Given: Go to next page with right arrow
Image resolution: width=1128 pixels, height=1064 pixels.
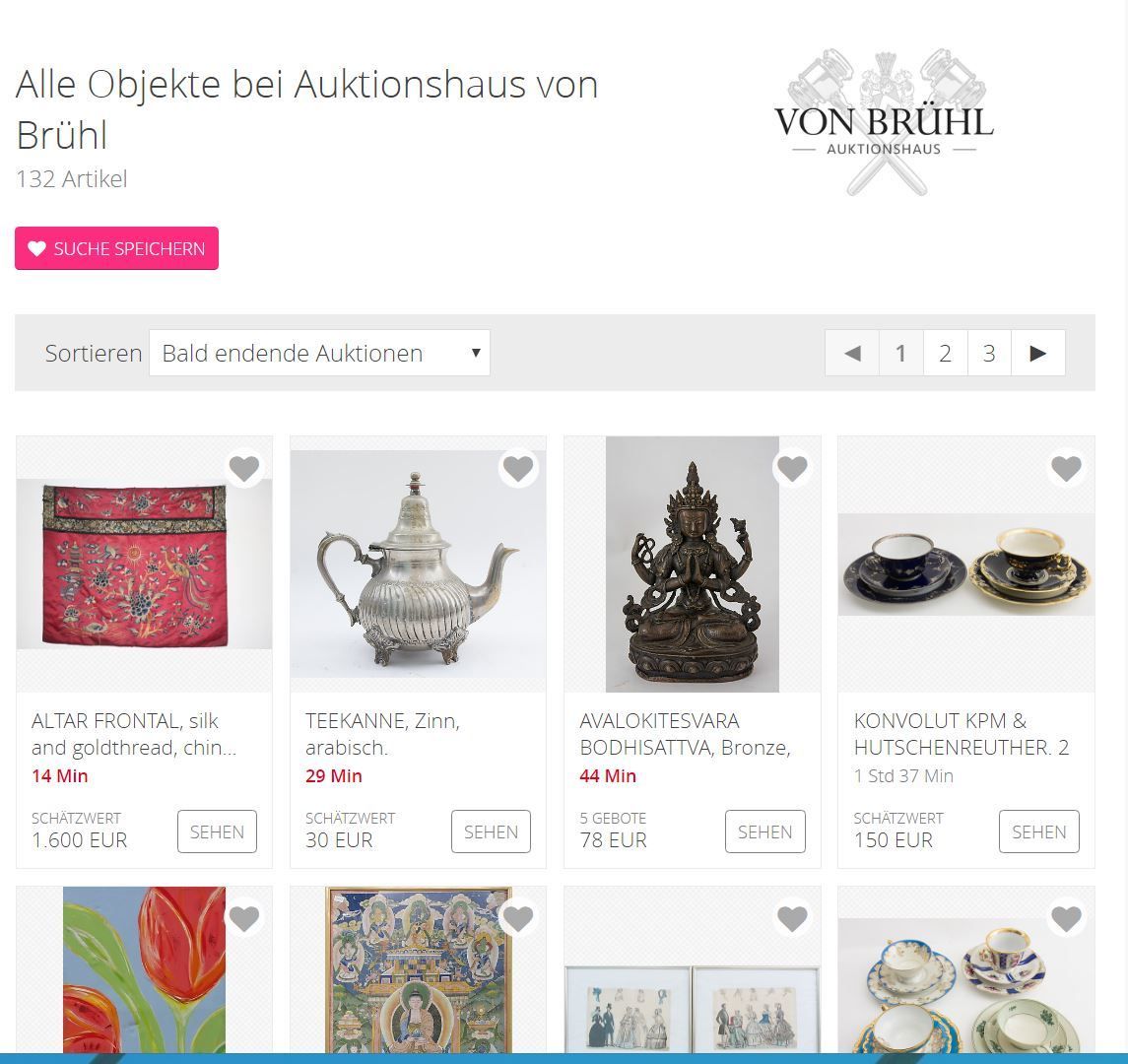Looking at the screenshot, I should (x=1038, y=353).
